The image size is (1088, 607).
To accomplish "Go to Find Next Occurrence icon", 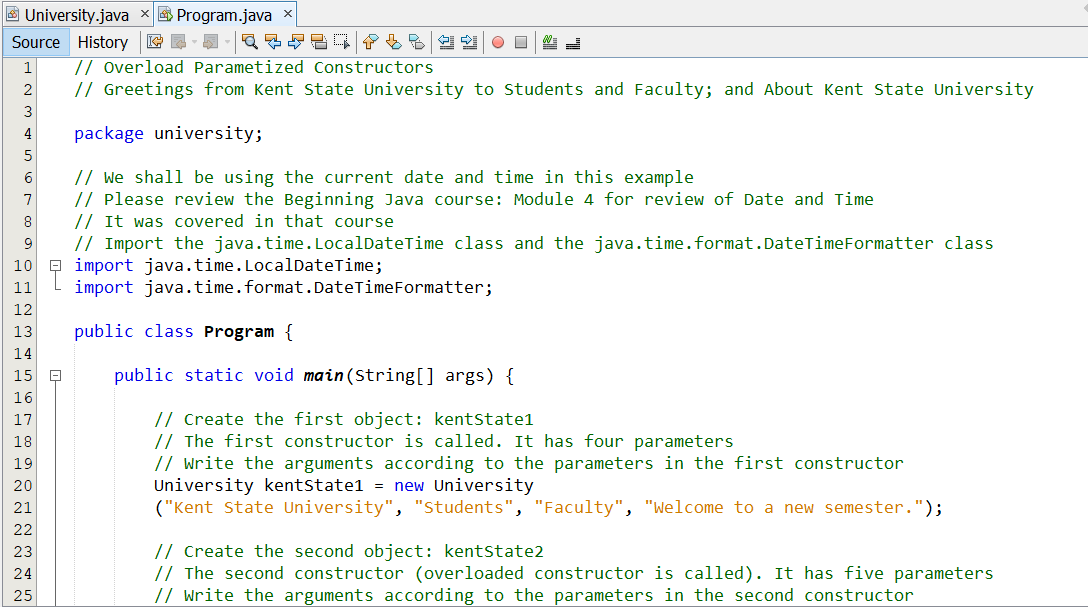I will 296,42.
